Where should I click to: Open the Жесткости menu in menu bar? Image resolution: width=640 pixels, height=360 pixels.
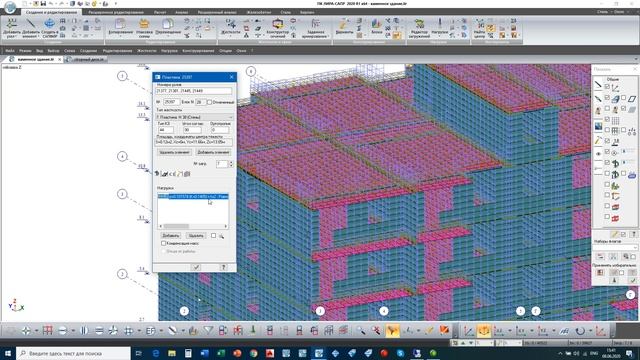click(147, 51)
